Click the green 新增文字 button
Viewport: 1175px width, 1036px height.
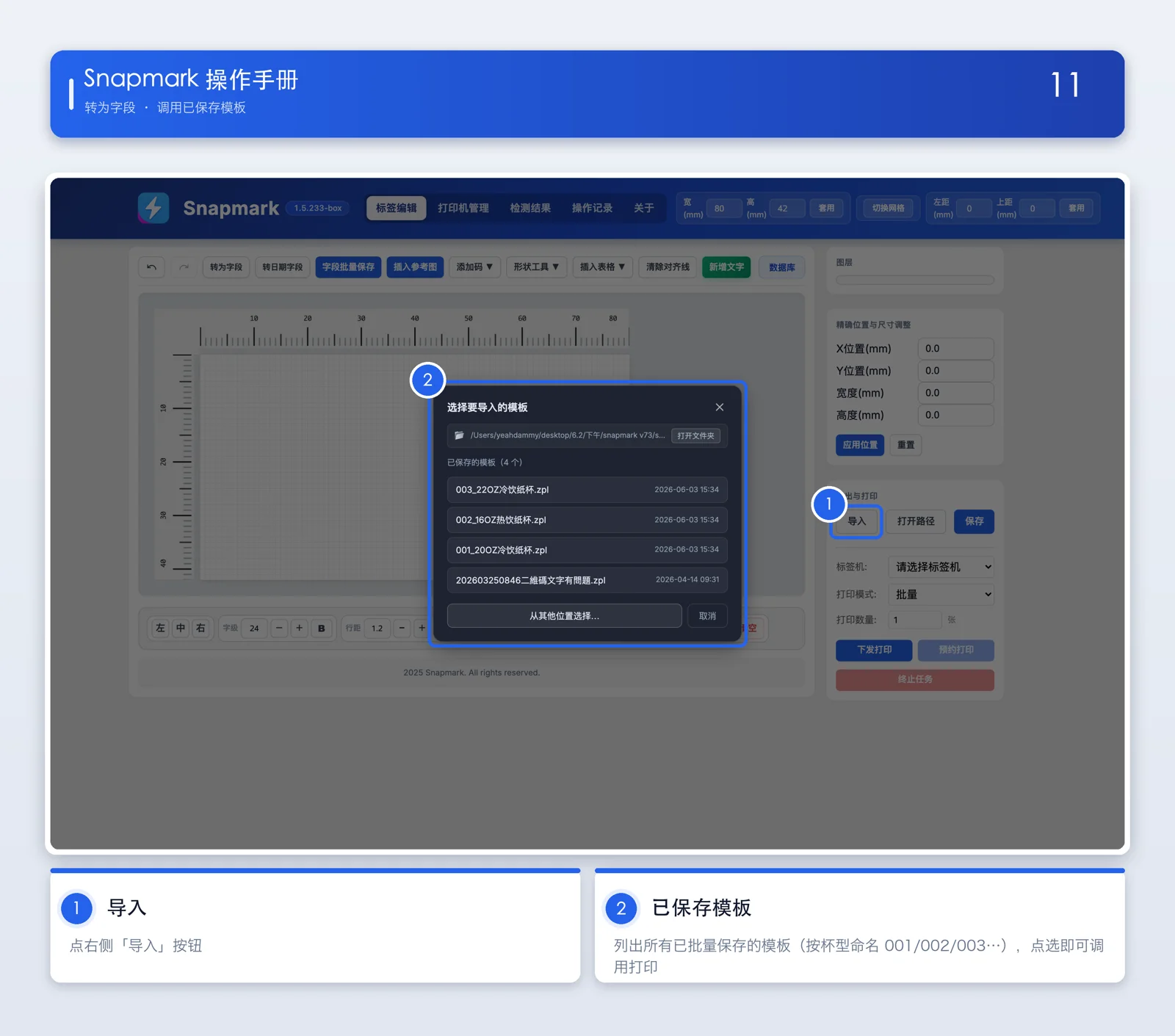[726, 267]
